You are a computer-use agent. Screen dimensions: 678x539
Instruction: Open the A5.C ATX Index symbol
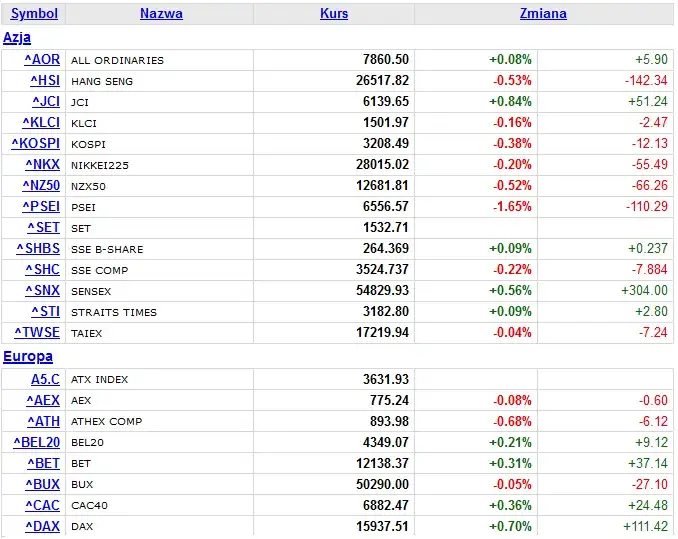(x=45, y=380)
